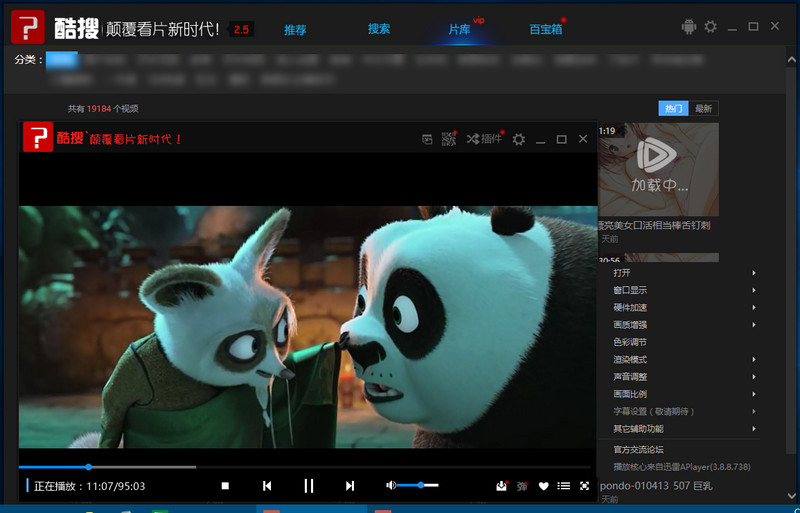The image size is (800, 513).
Task: Skip to the next video
Action: 350,486
